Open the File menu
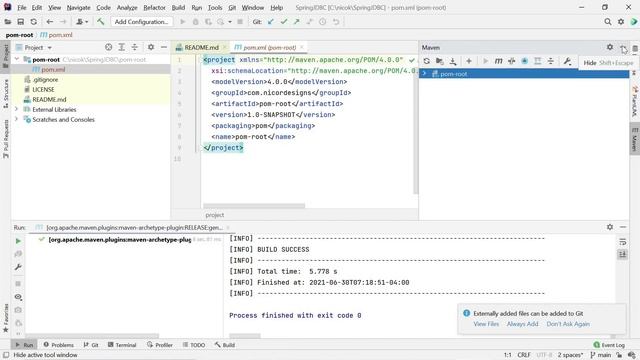The width and height of the screenshot is (640, 360). (22, 7)
